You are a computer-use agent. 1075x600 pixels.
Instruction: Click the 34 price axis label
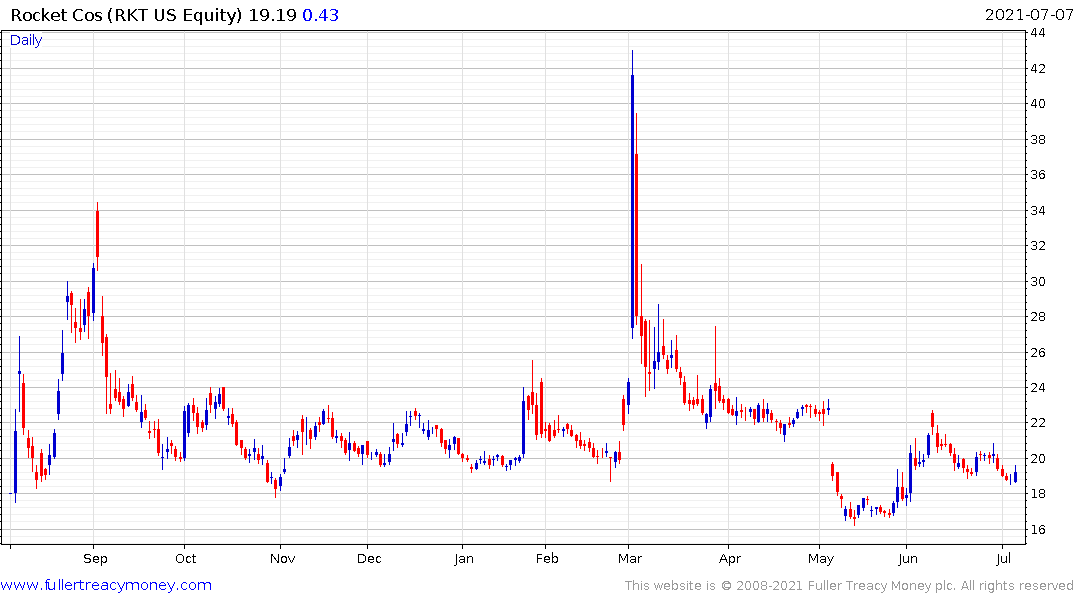pos(1037,211)
